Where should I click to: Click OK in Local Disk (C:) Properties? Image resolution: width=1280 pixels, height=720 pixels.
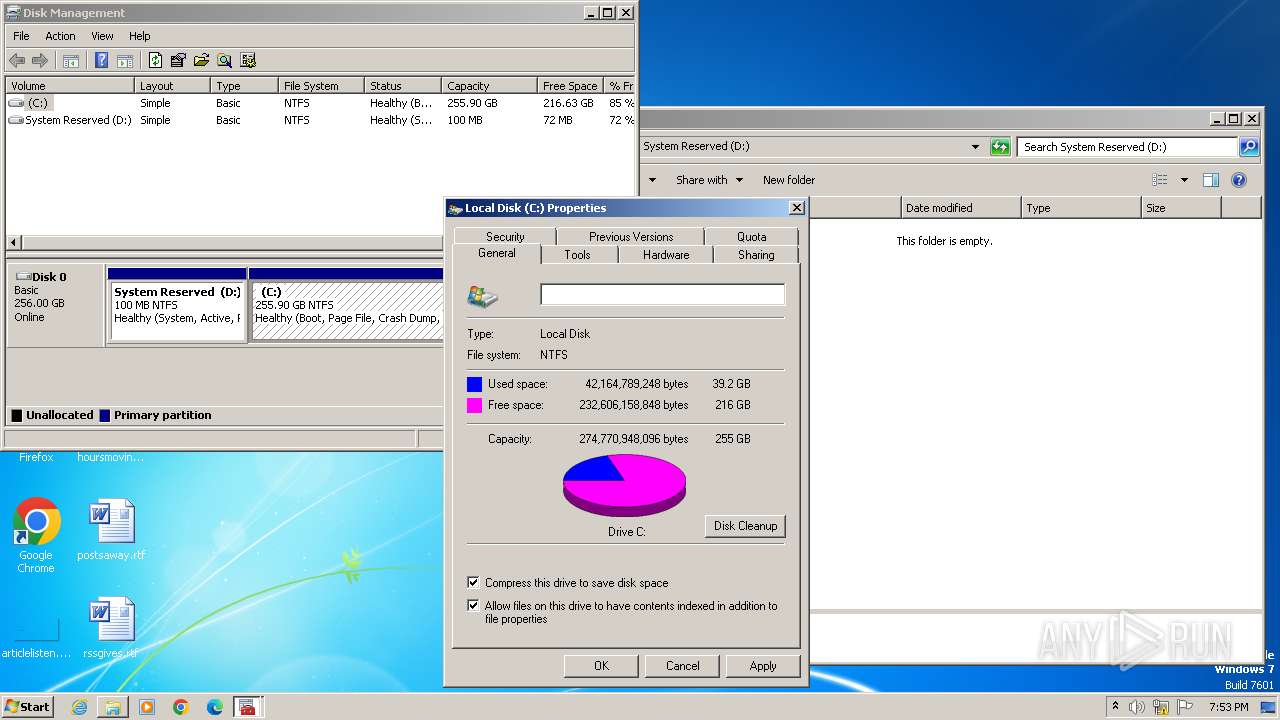click(x=601, y=666)
